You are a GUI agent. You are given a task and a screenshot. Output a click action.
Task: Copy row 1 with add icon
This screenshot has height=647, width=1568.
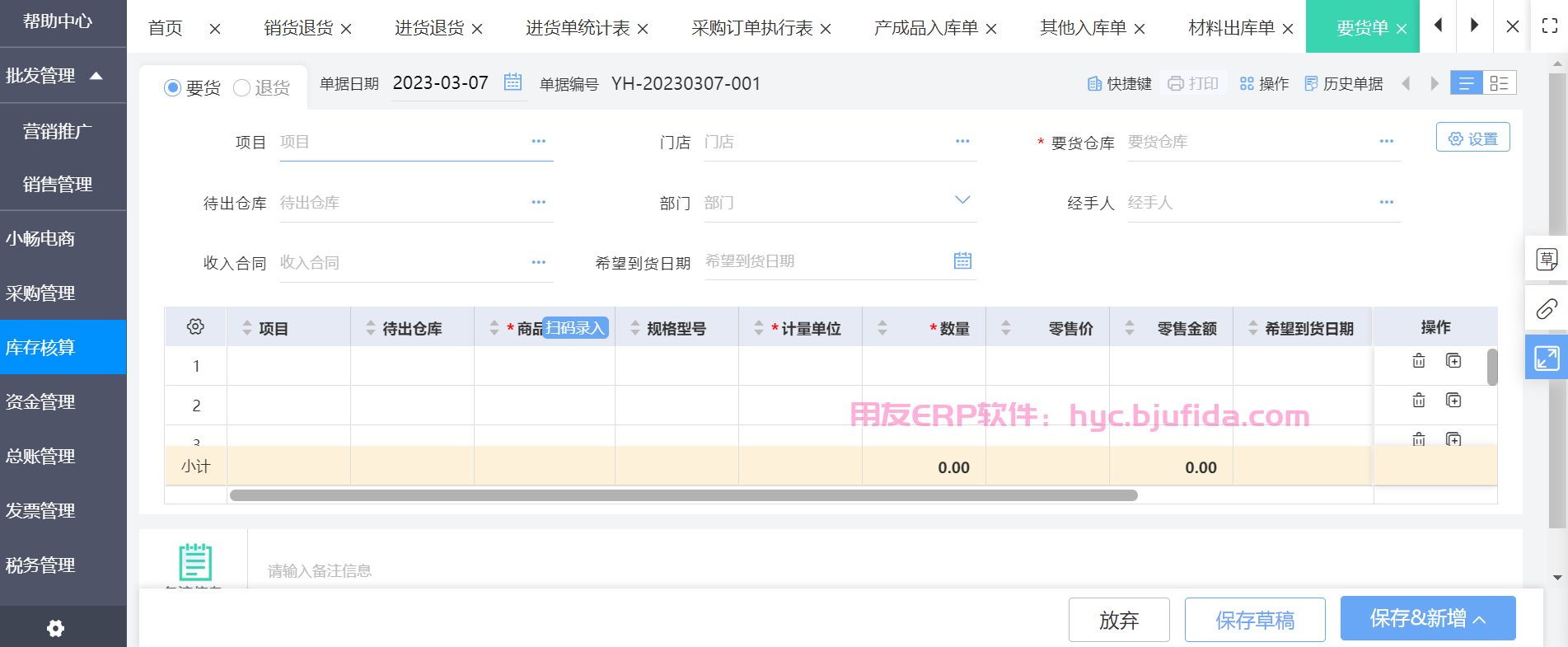point(1453,361)
